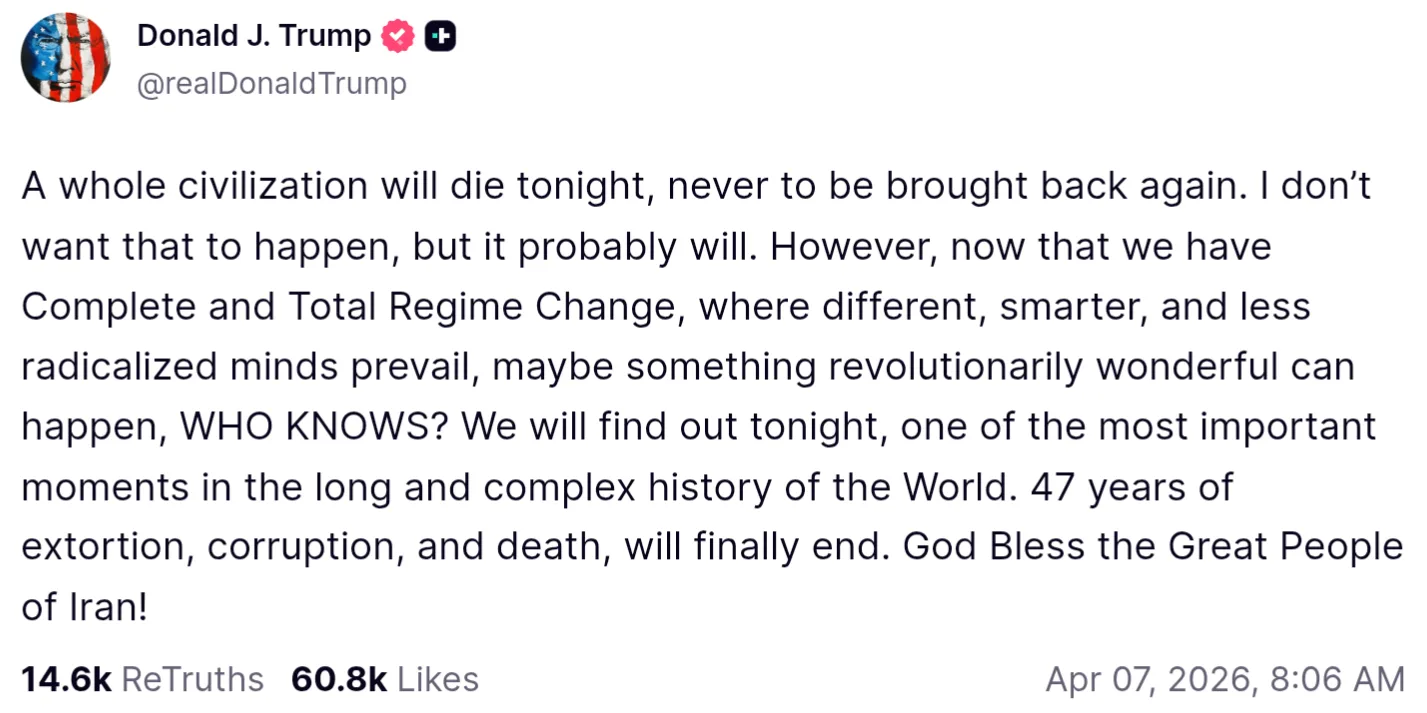Click the red verified checkmark badge
The image size is (1427, 713).
(x=398, y=37)
